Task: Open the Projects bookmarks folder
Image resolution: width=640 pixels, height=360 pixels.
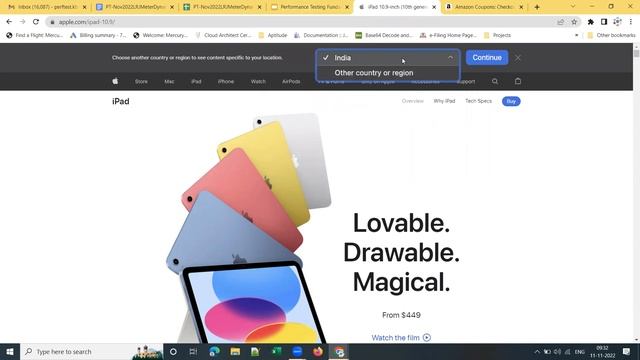Action: tap(497, 36)
